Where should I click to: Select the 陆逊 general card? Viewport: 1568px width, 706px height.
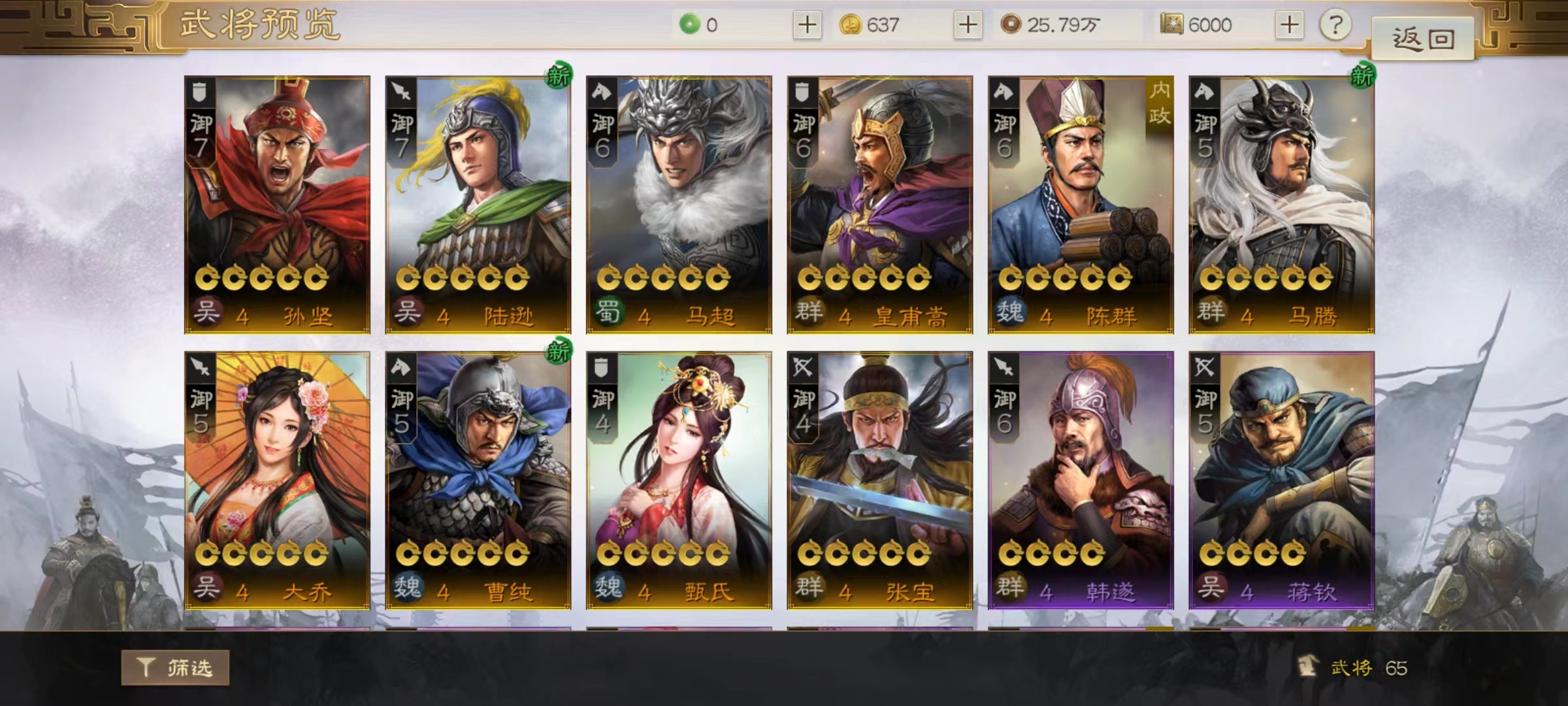click(478, 205)
